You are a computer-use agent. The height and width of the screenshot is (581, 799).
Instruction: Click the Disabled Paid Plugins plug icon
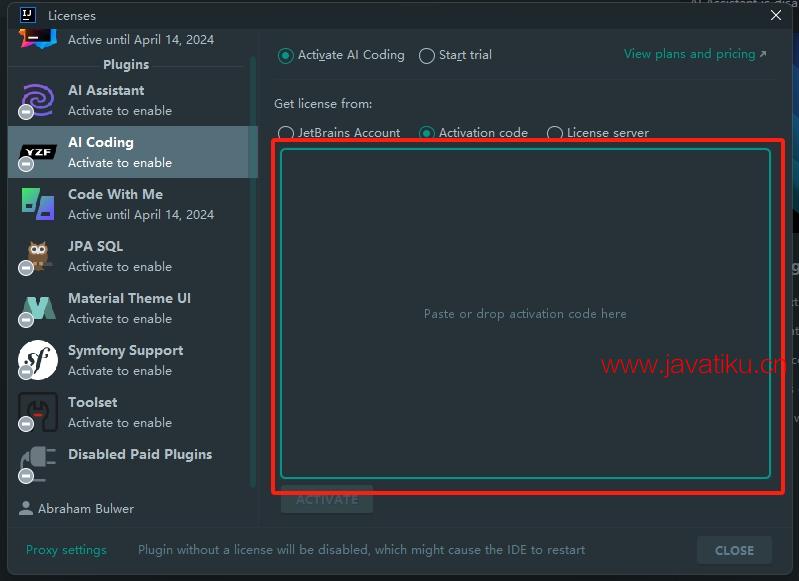tap(38, 463)
